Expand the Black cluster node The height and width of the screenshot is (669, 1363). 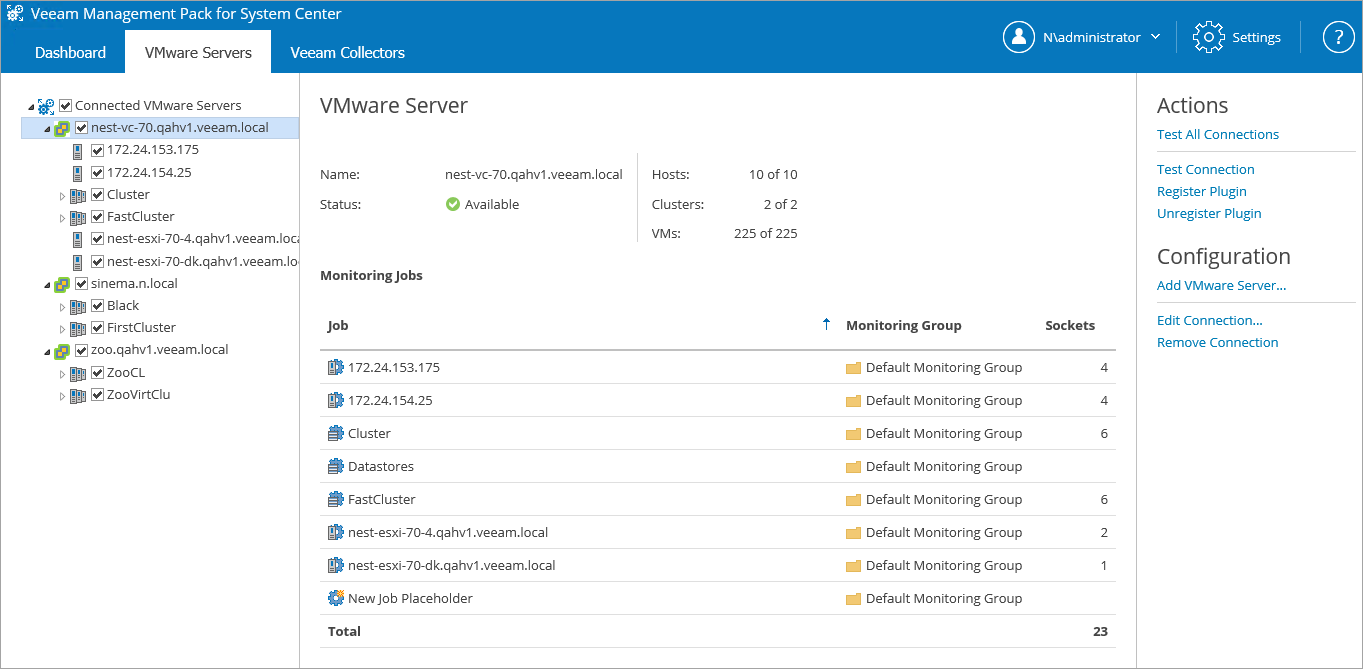(62, 307)
